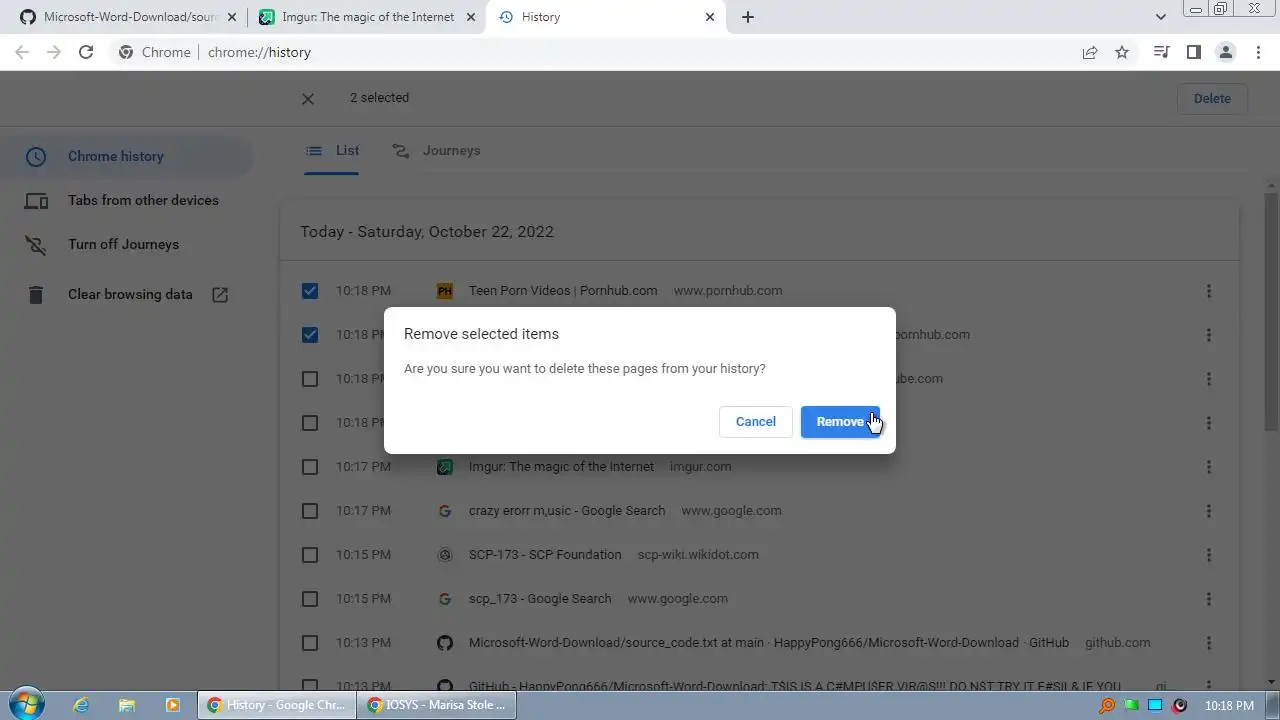This screenshot has height=720, width=1280.
Task: Click the network icon in system tray
Action: (x=1155, y=705)
